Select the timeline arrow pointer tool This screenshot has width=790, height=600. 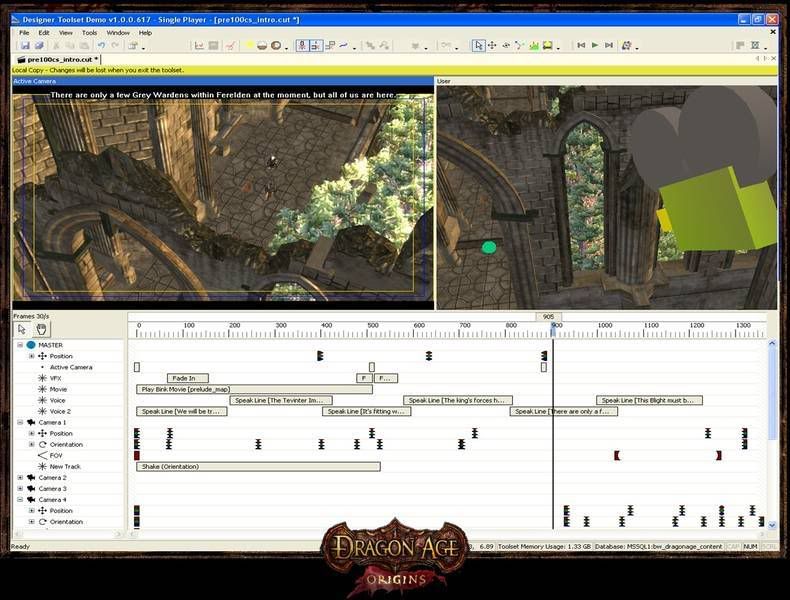click(22, 329)
